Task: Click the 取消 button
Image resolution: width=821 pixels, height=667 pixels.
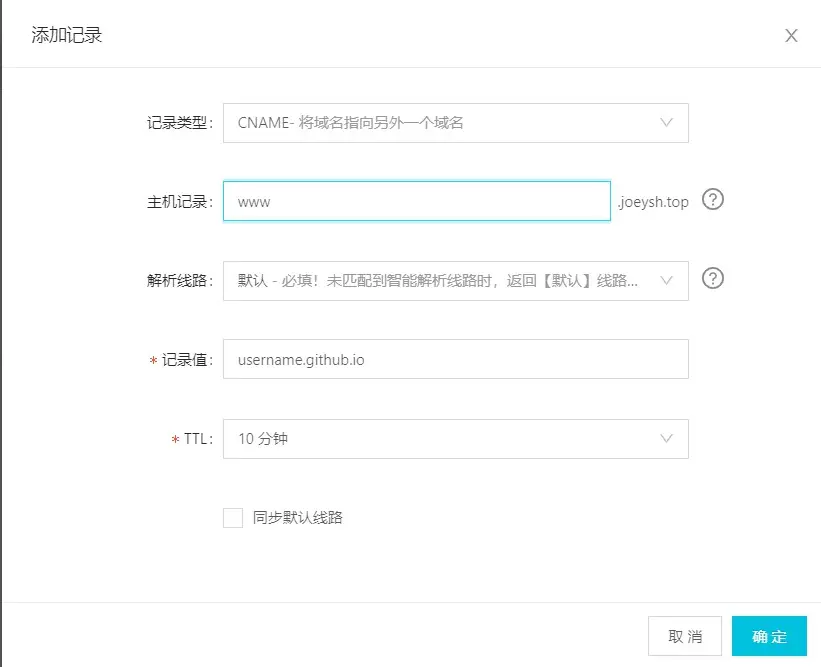Action: (685, 636)
